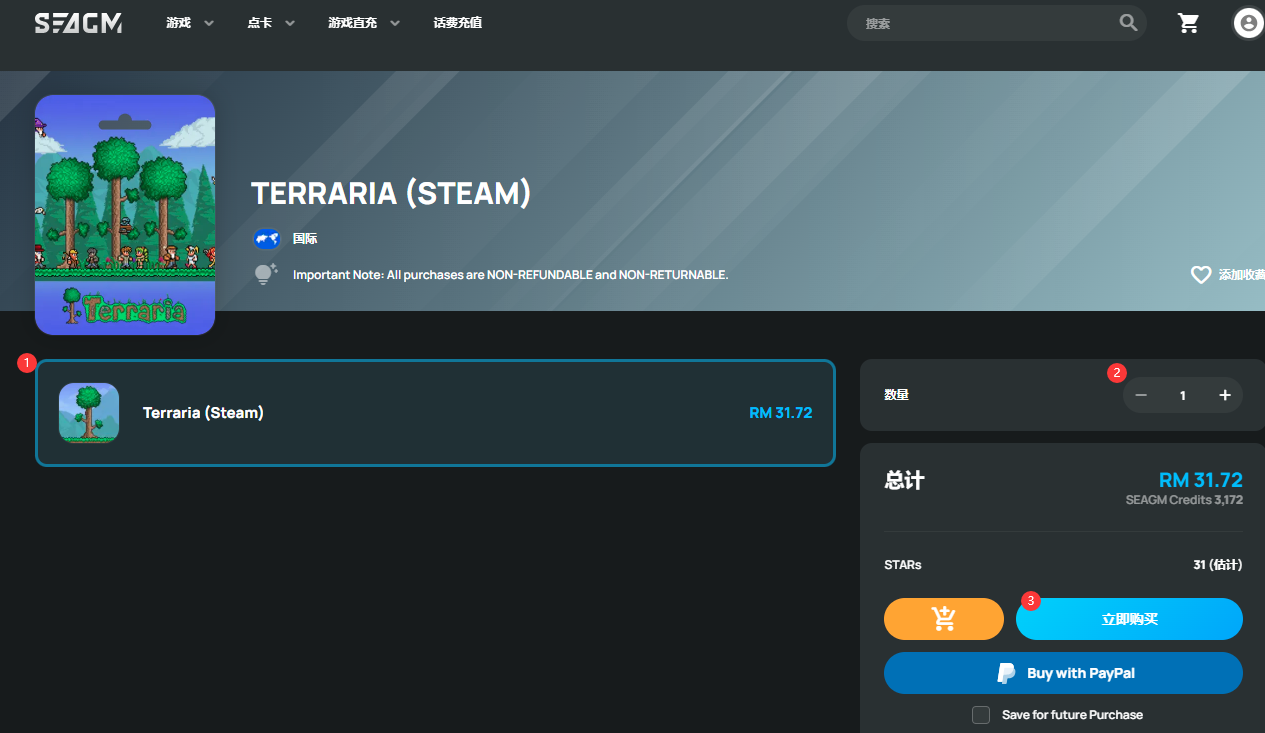Image resolution: width=1265 pixels, height=733 pixels.
Task: Click the 国际 region globe icon
Action: click(266, 239)
